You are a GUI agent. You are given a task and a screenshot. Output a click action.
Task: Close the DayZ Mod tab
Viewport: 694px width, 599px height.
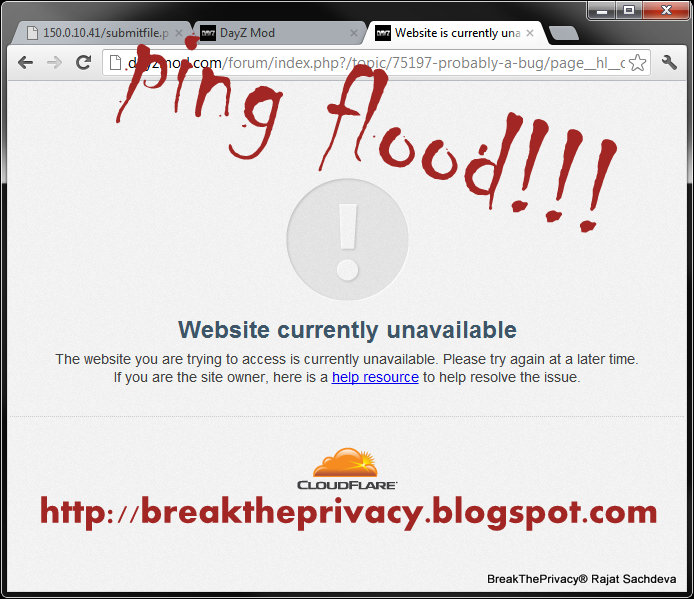coord(354,33)
